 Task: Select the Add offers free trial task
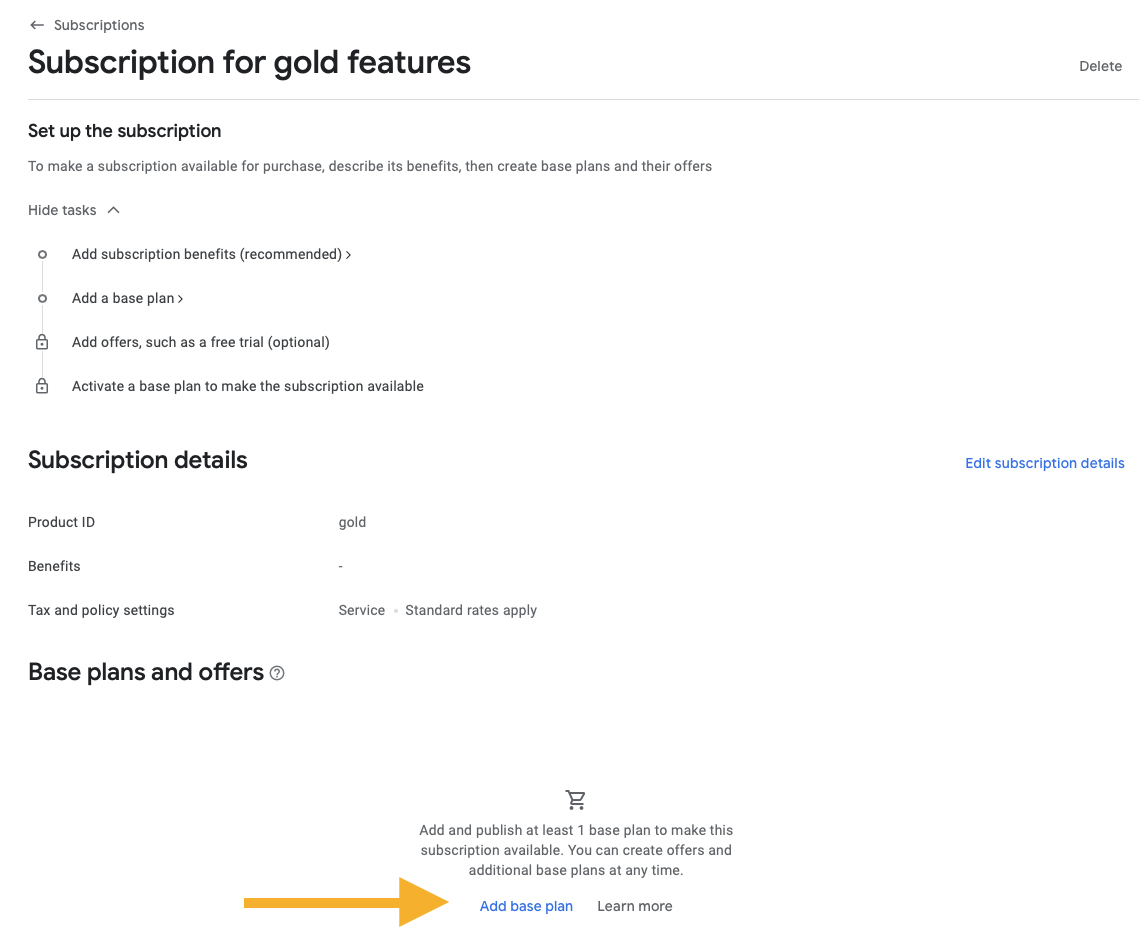tap(200, 342)
